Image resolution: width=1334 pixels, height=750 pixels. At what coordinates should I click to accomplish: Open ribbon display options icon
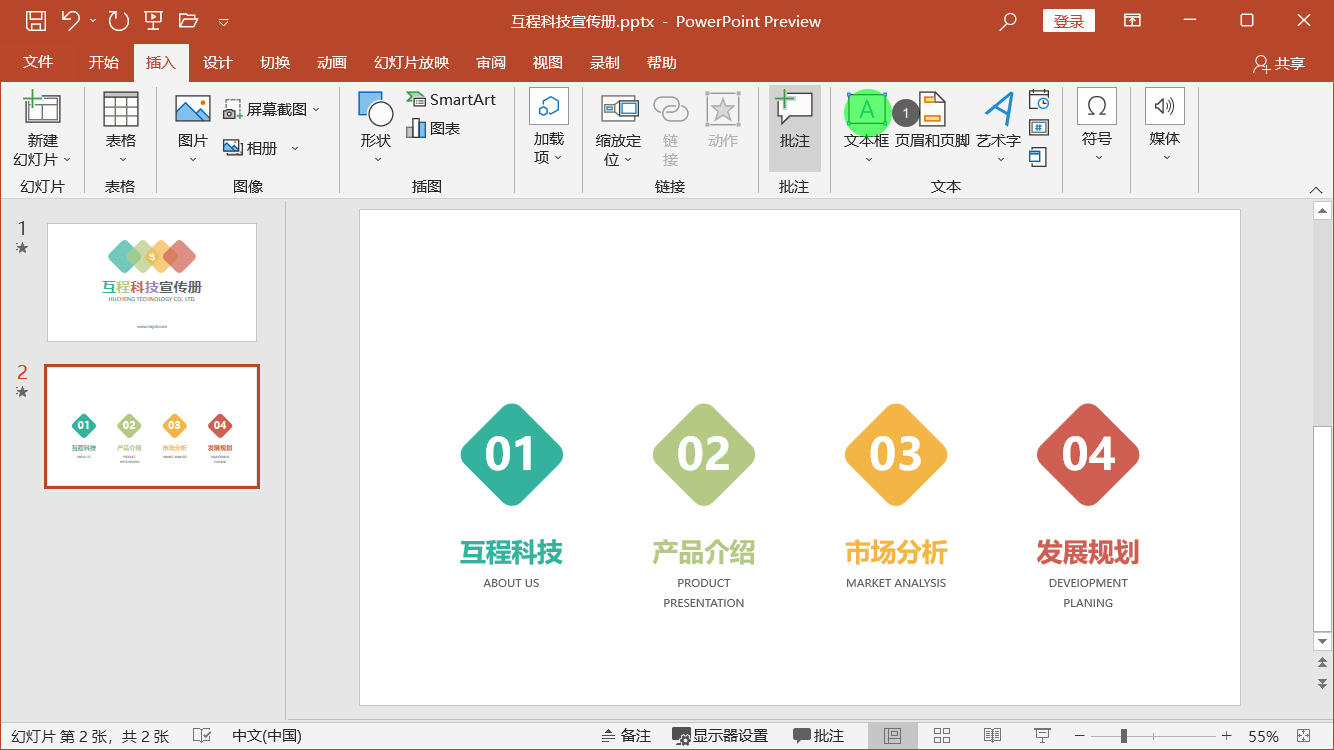[x=1132, y=20]
